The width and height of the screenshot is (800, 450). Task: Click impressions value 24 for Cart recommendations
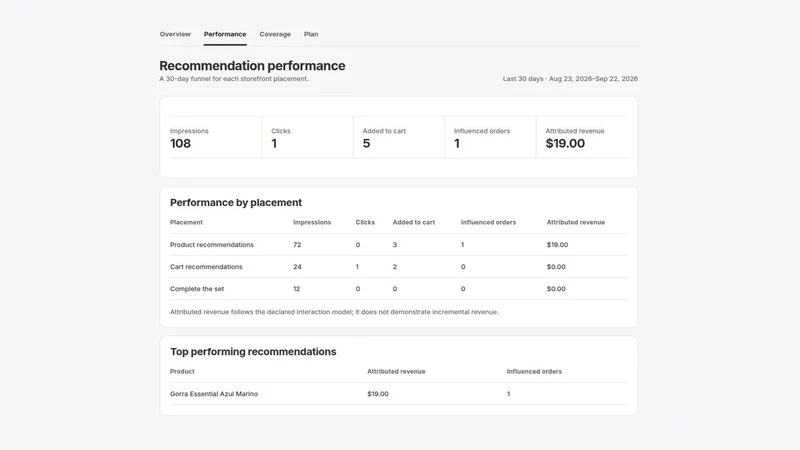(x=297, y=267)
